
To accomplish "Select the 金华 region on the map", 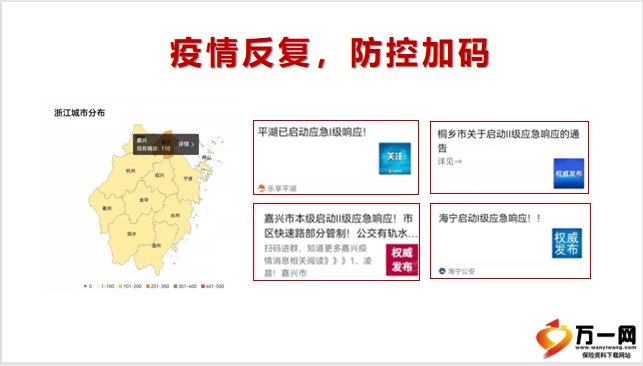I will pos(144,200).
